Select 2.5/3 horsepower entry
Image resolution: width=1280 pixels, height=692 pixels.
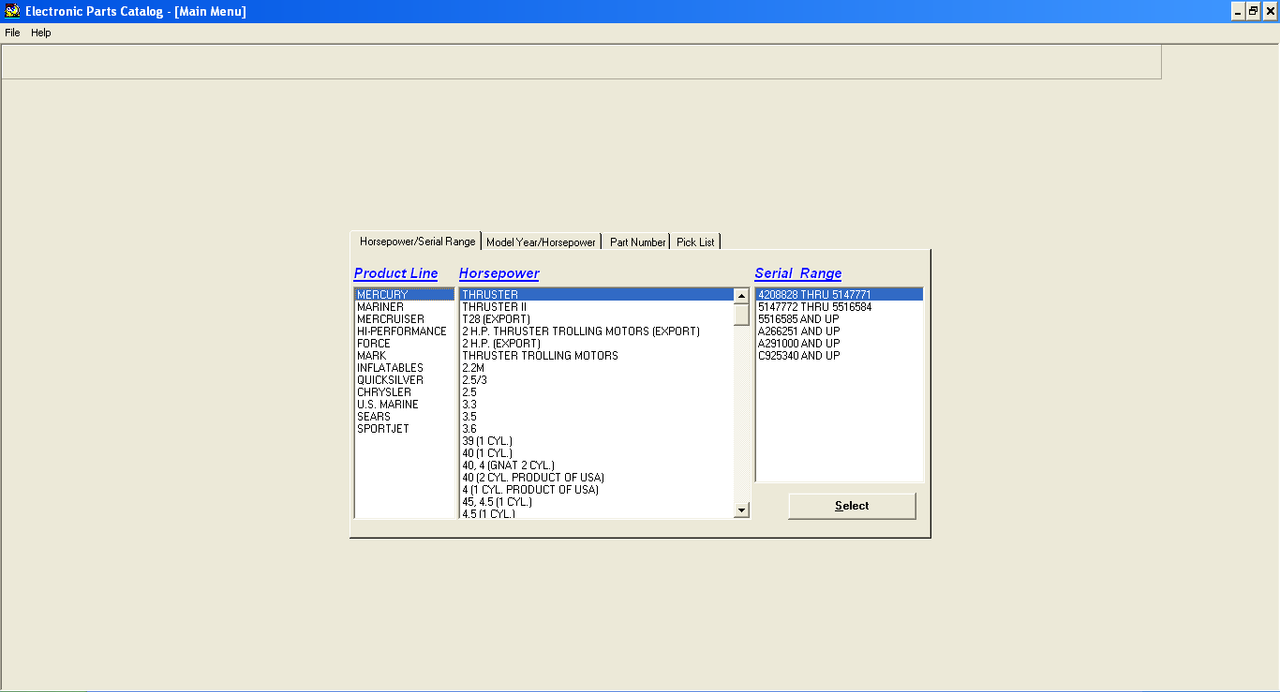click(597, 380)
